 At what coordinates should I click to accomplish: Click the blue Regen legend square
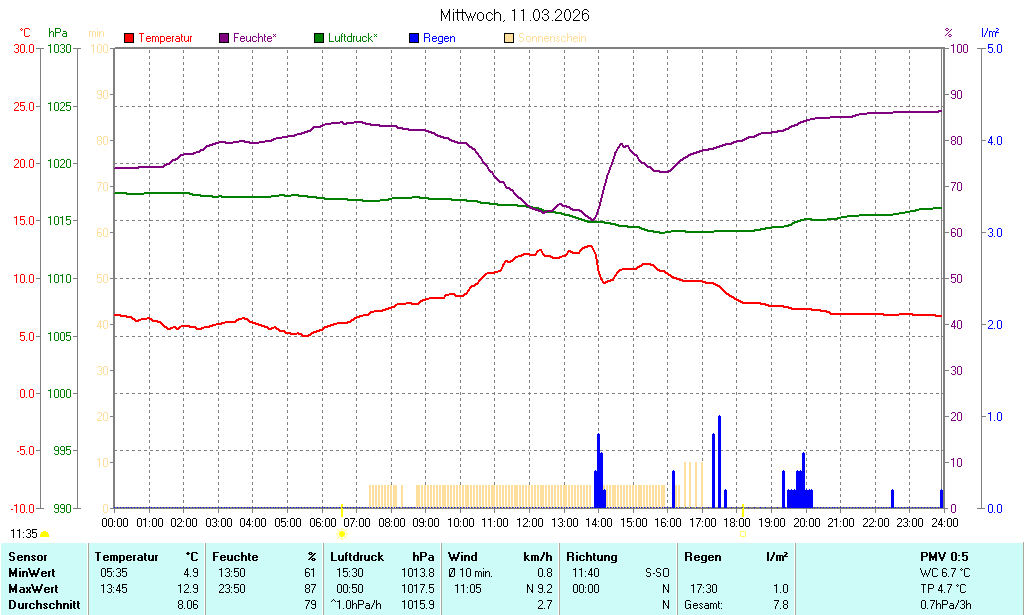pos(414,38)
